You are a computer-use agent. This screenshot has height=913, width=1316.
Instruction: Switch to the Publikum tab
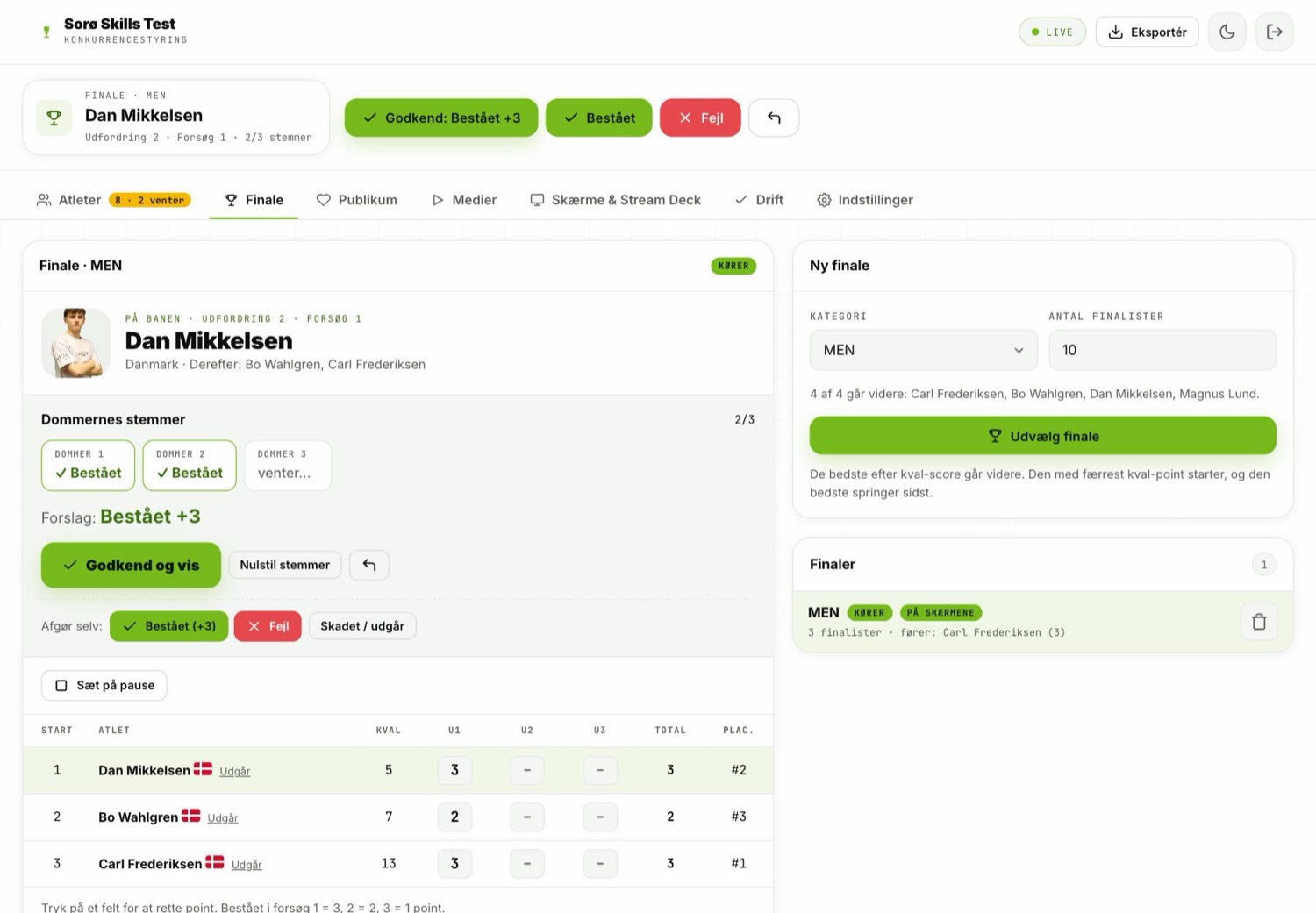(x=356, y=200)
